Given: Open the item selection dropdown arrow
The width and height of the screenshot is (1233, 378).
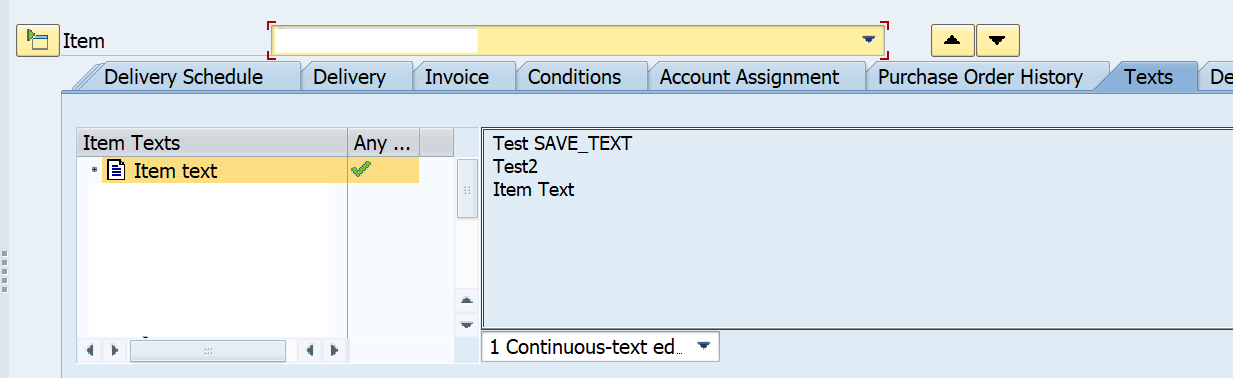Looking at the screenshot, I should coord(868,40).
